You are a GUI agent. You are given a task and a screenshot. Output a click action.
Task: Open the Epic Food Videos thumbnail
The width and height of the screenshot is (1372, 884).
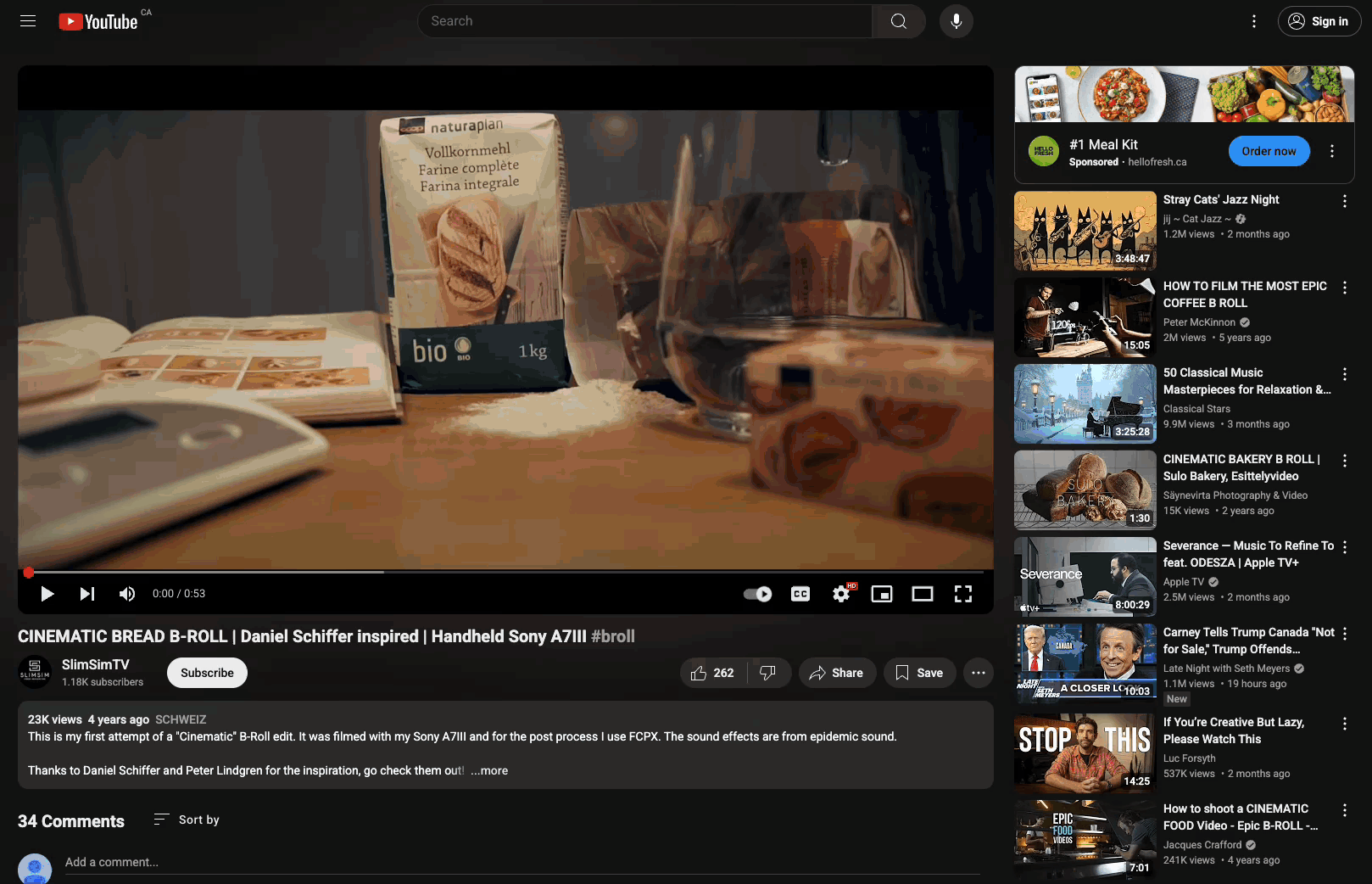coord(1085,840)
